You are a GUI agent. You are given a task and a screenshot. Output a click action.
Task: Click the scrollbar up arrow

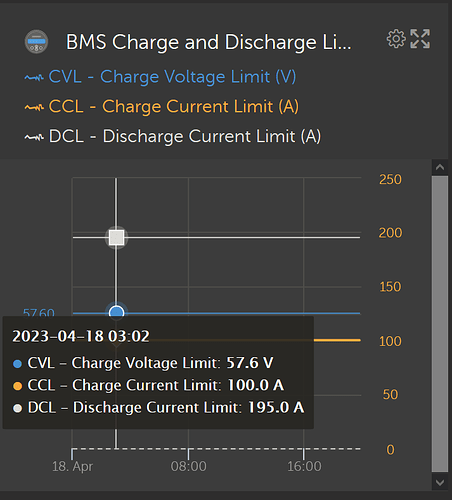[440, 167]
